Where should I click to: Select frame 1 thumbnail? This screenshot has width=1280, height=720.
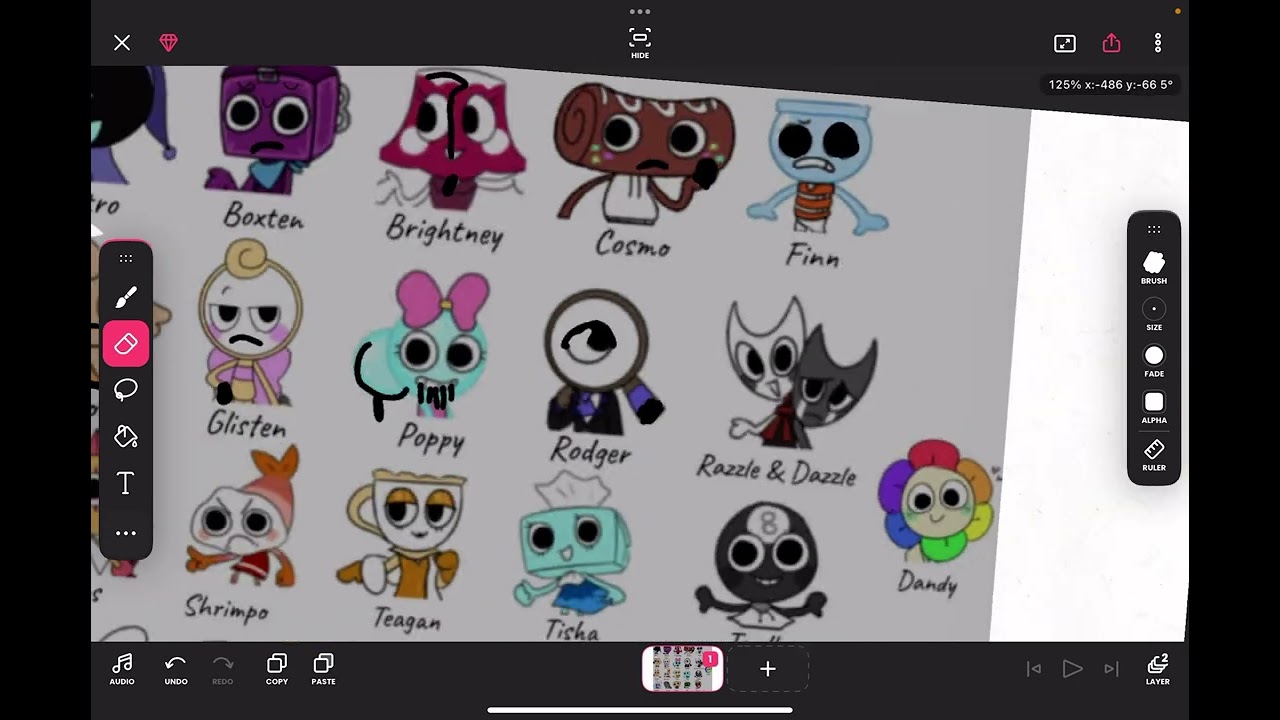[x=682, y=669]
